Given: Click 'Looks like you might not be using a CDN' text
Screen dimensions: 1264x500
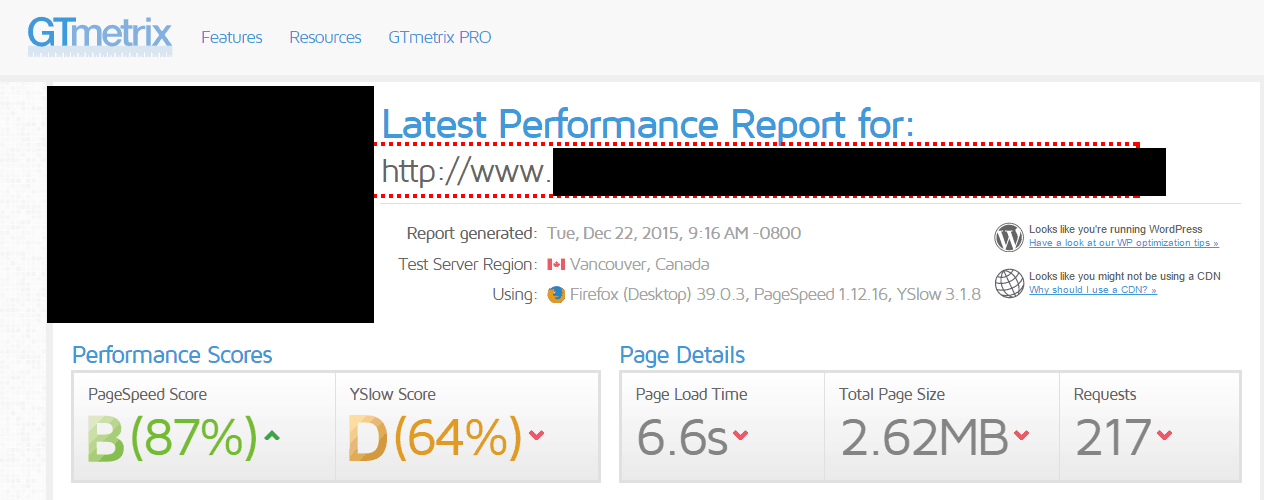Looking at the screenshot, I should tap(1125, 276).
